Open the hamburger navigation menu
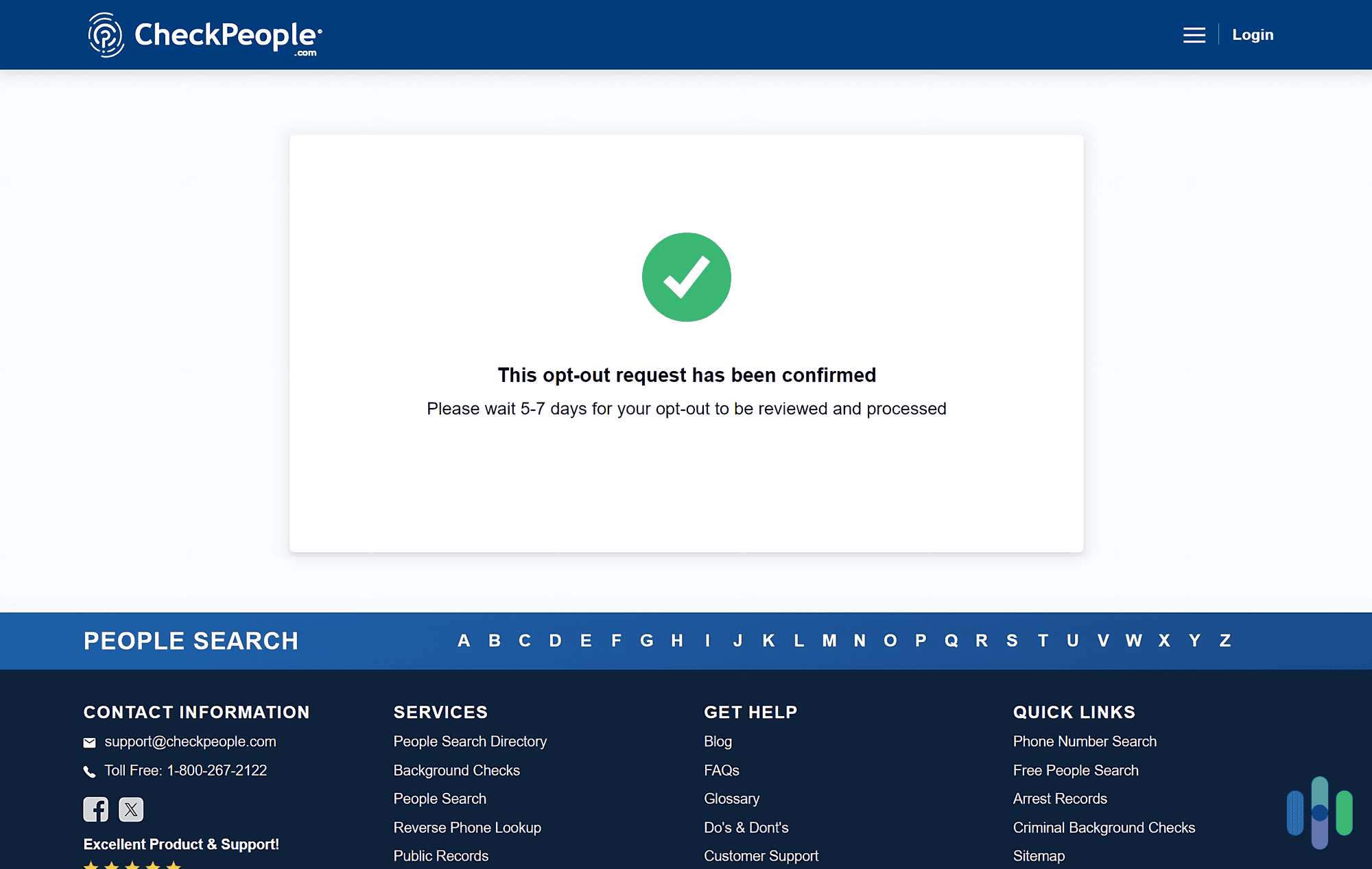 [x=1194, y=34]
